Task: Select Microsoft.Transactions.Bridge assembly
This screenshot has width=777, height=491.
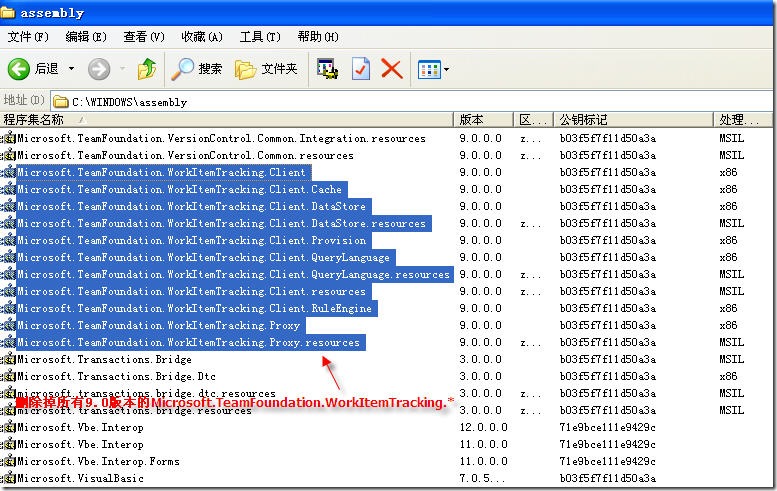Action: click(x=105, y=359)
